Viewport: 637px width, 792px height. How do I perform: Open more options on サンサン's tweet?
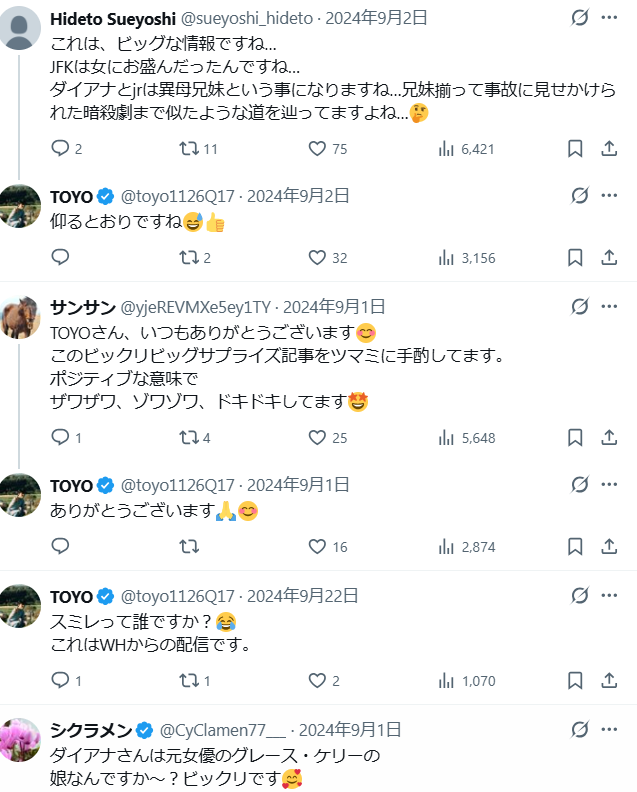609,307
